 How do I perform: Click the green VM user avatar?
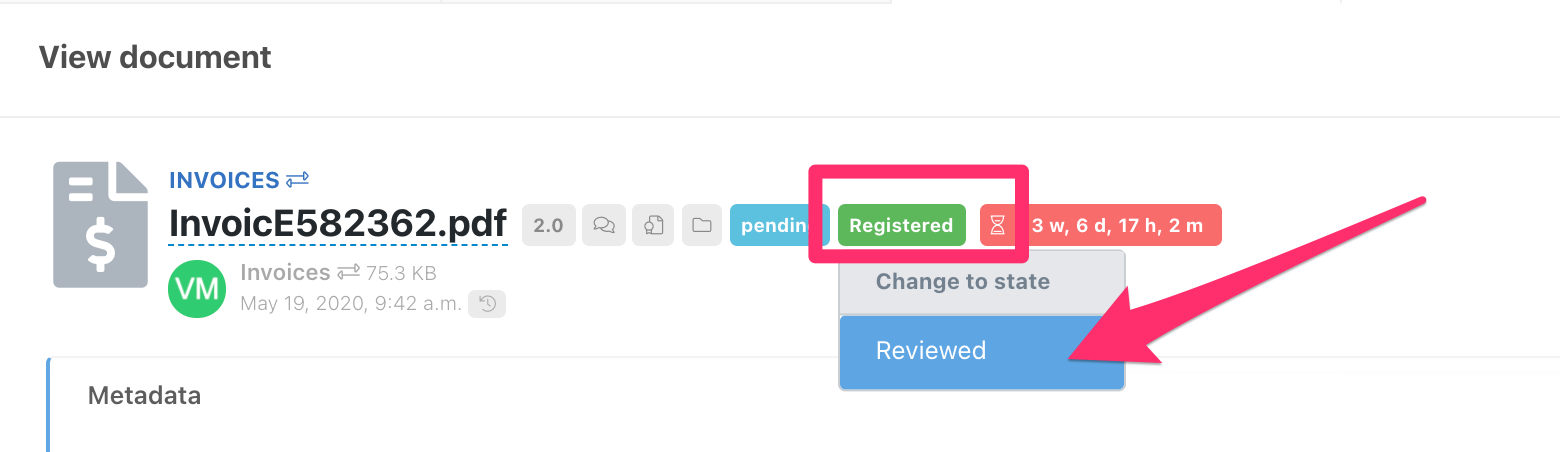click(x=197, y=288)
